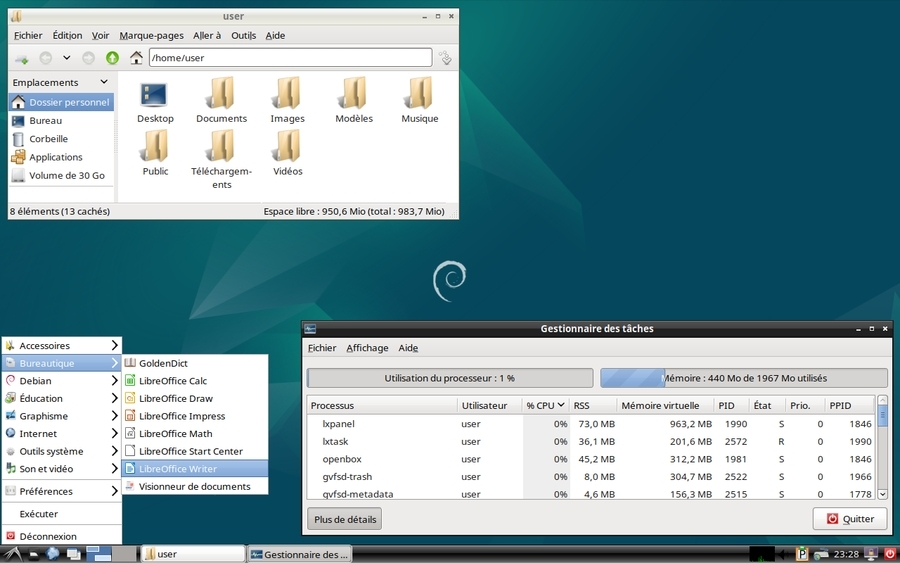
Task: Open the web browser launcher in taskbar
Action: tap(52, 554)
